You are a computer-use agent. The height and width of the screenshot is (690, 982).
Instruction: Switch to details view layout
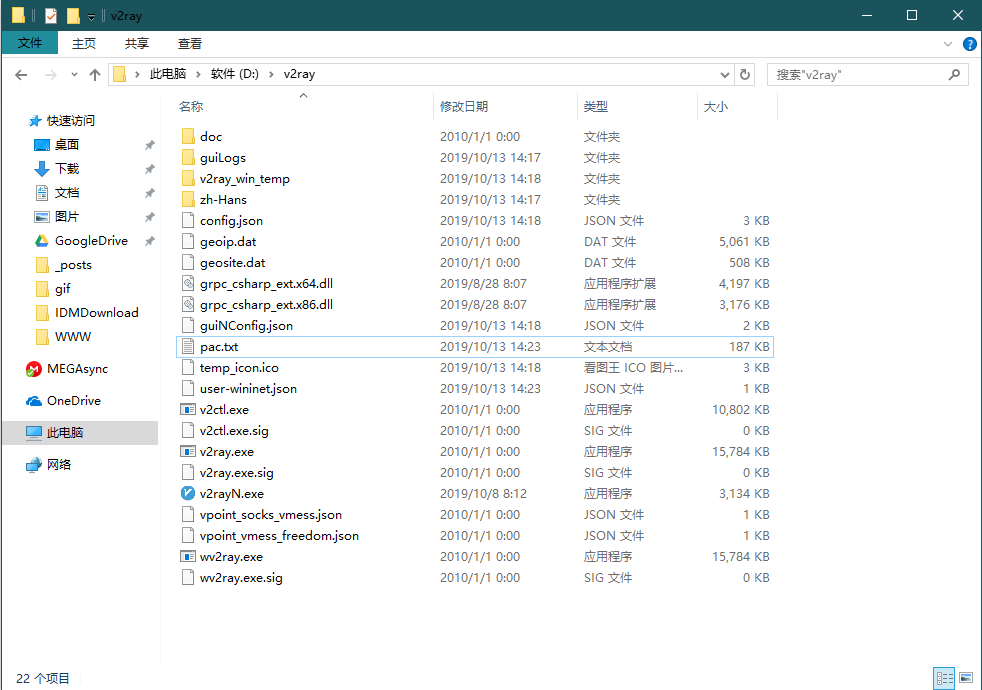tap(944, 678)
